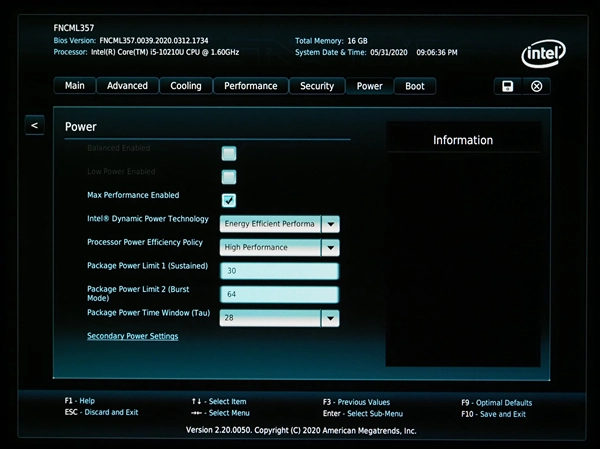Click the Max Performance Enabled label
The width and height of the screenshot is (600, 449).
[133, 195]
